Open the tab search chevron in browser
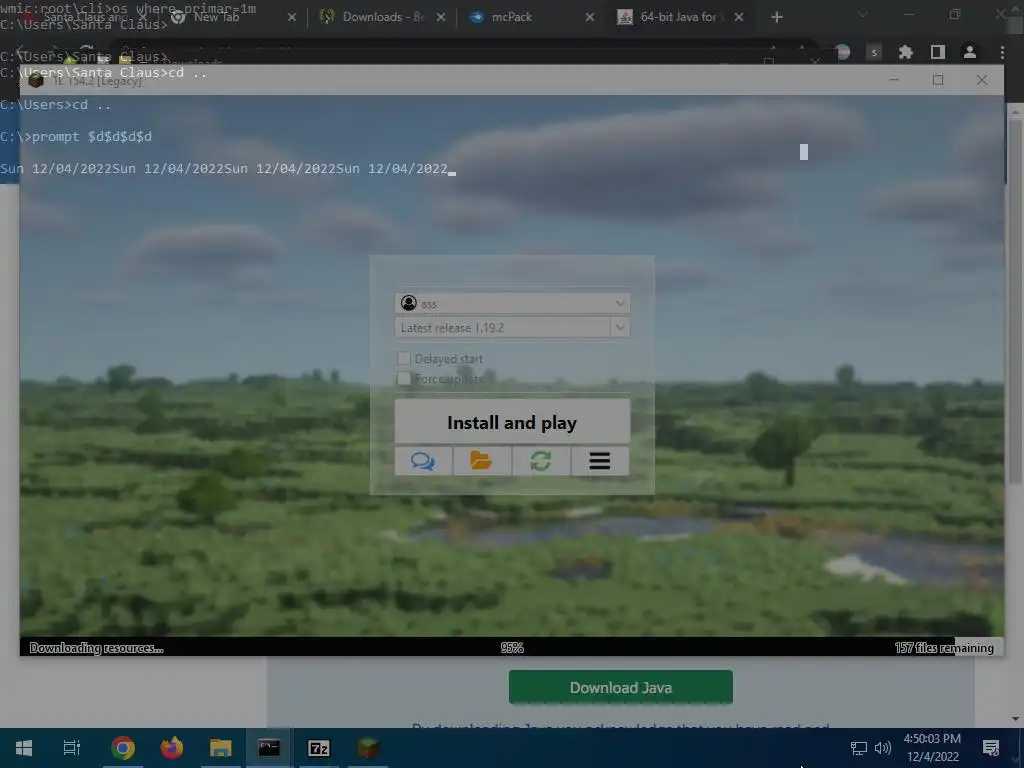1024x768 pixels. (x=863, y=14)
